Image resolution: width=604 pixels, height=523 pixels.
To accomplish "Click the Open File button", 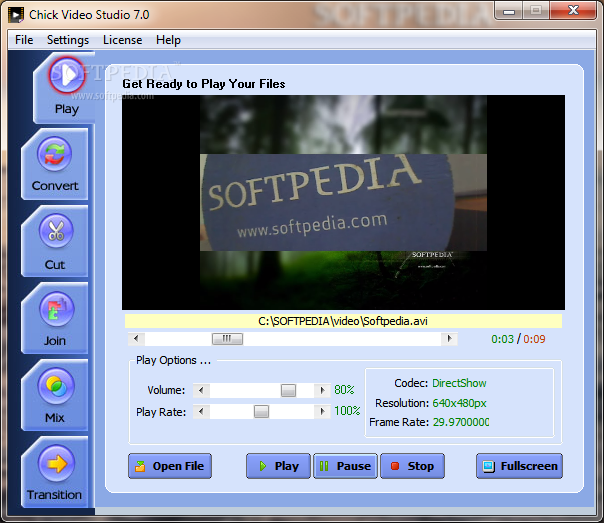I will pos(170,466).
